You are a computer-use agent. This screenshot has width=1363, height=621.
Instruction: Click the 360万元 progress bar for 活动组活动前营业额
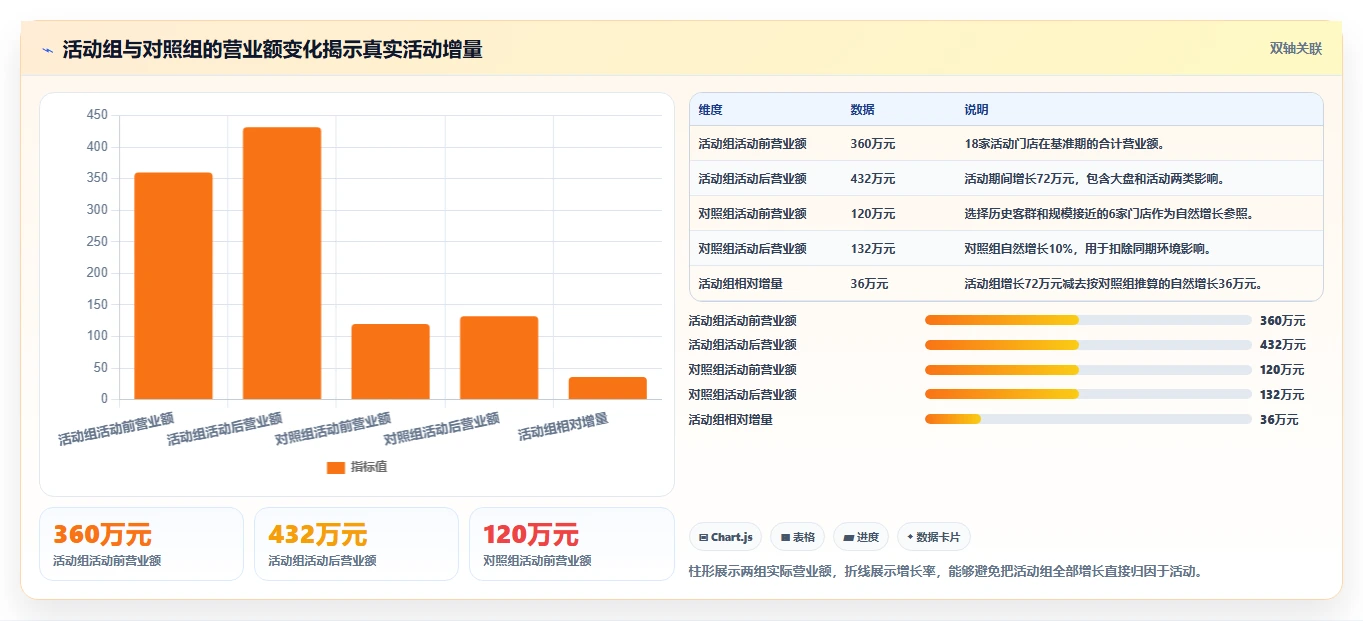(1088, 320)
